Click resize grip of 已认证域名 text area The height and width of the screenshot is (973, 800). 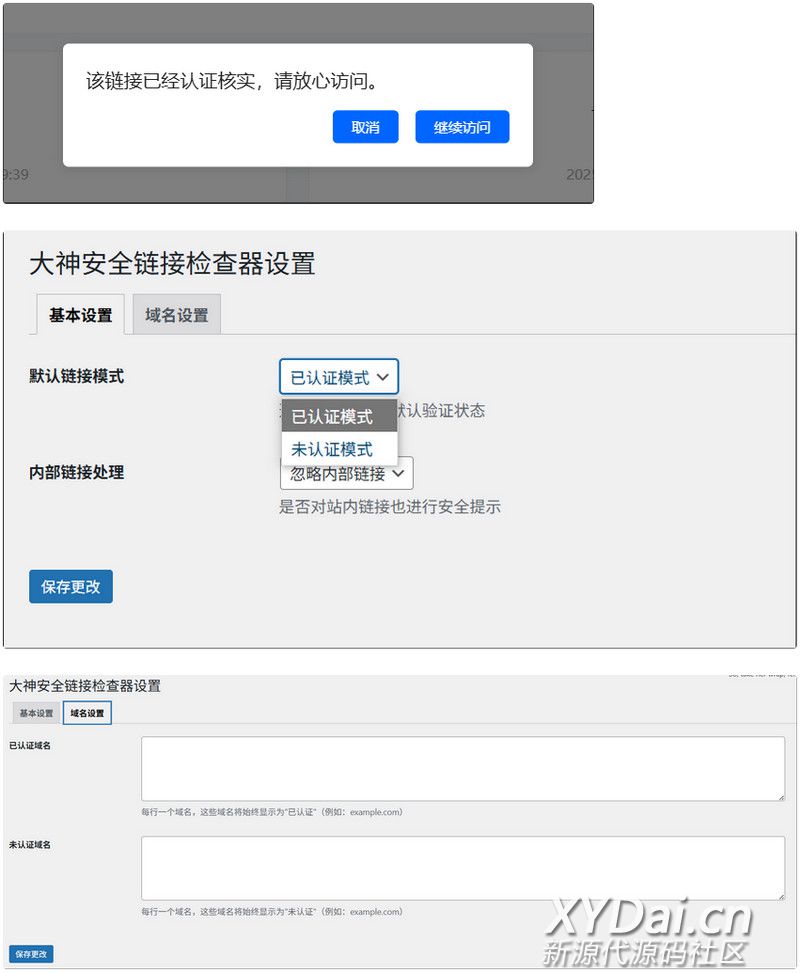(780, 796)
